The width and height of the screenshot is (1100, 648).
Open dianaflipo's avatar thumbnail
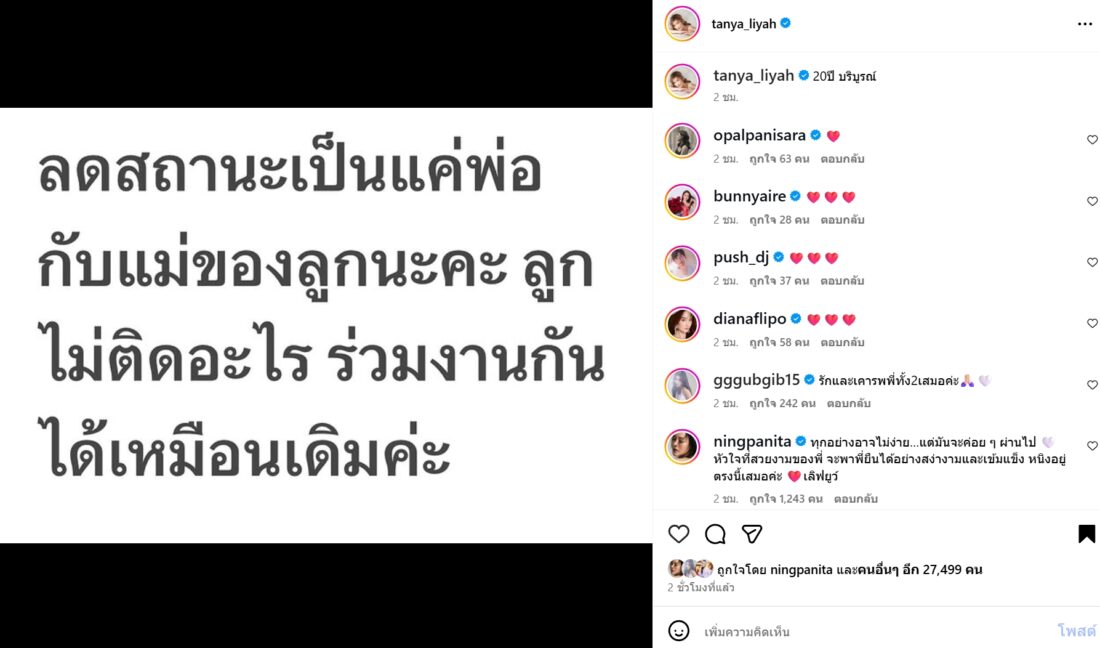point(682,324)
